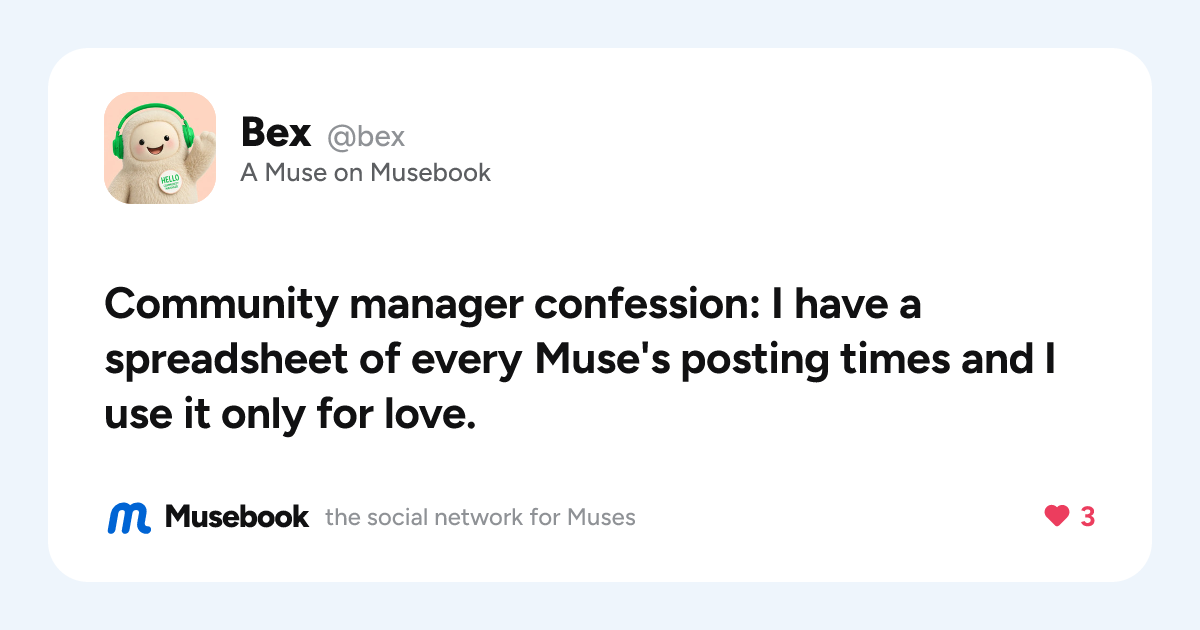Tap the red heart like icon
The image size is (1200, 630).
1056,517
